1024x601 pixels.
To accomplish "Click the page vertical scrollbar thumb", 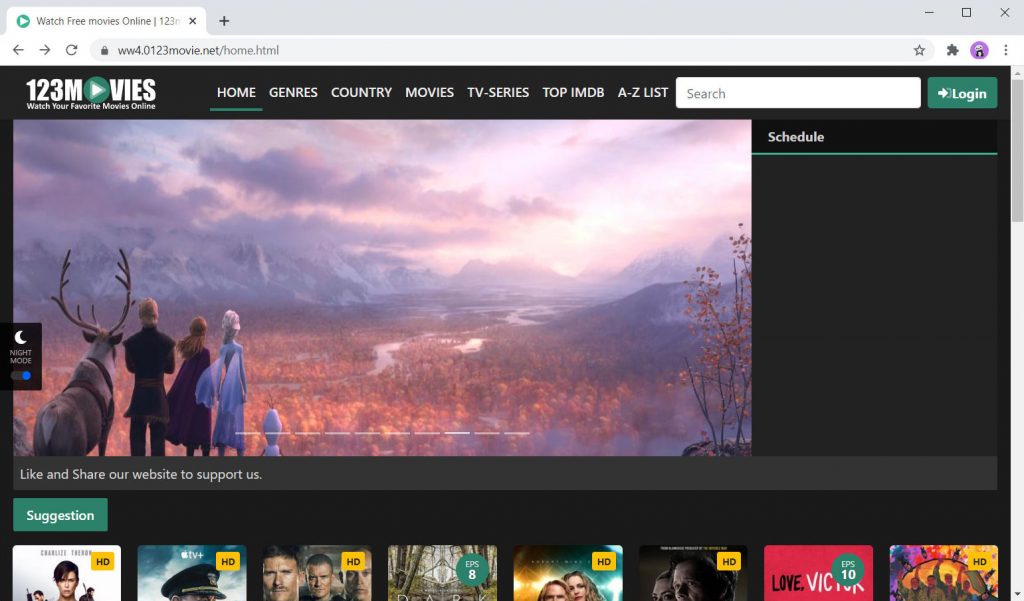I will tap(1017, 152).
